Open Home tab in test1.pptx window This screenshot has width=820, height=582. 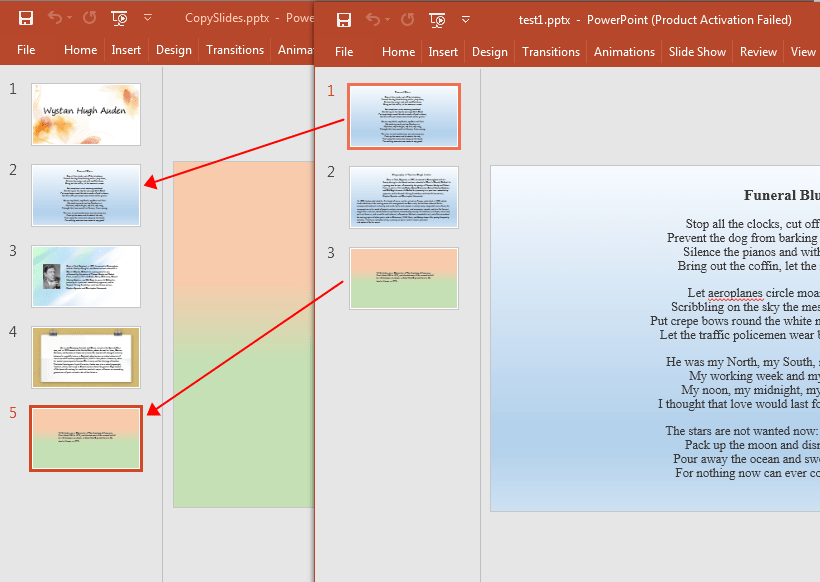pyautogui.click(x=398, y=52)
